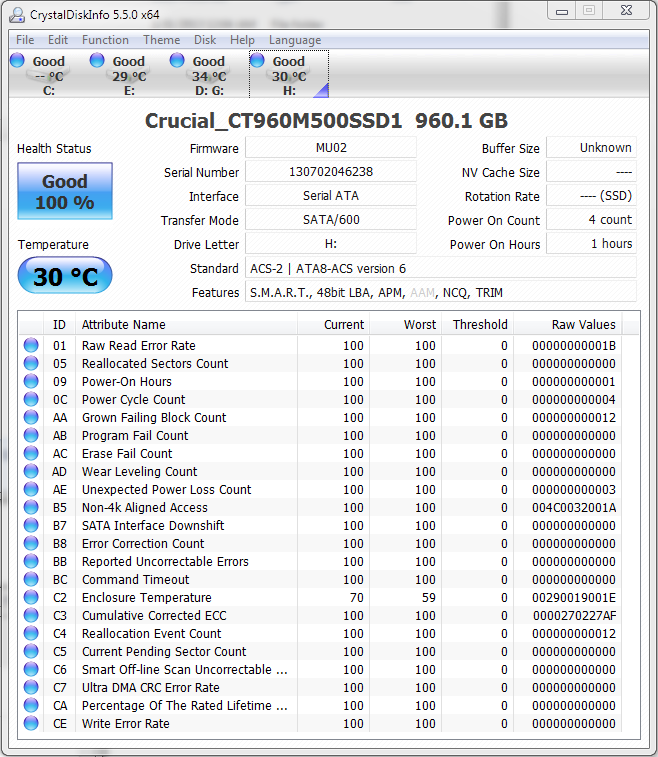658x757 pixels.
Task: Click the Good 100 % health status button
Action: tap(65, 192)
